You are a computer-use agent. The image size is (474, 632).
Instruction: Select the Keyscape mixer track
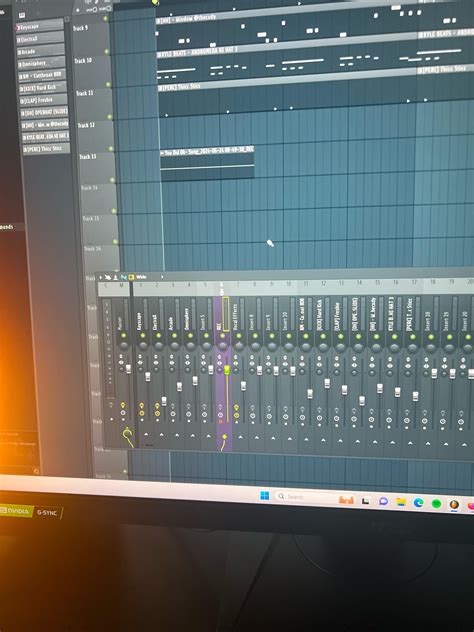[139, 321]
